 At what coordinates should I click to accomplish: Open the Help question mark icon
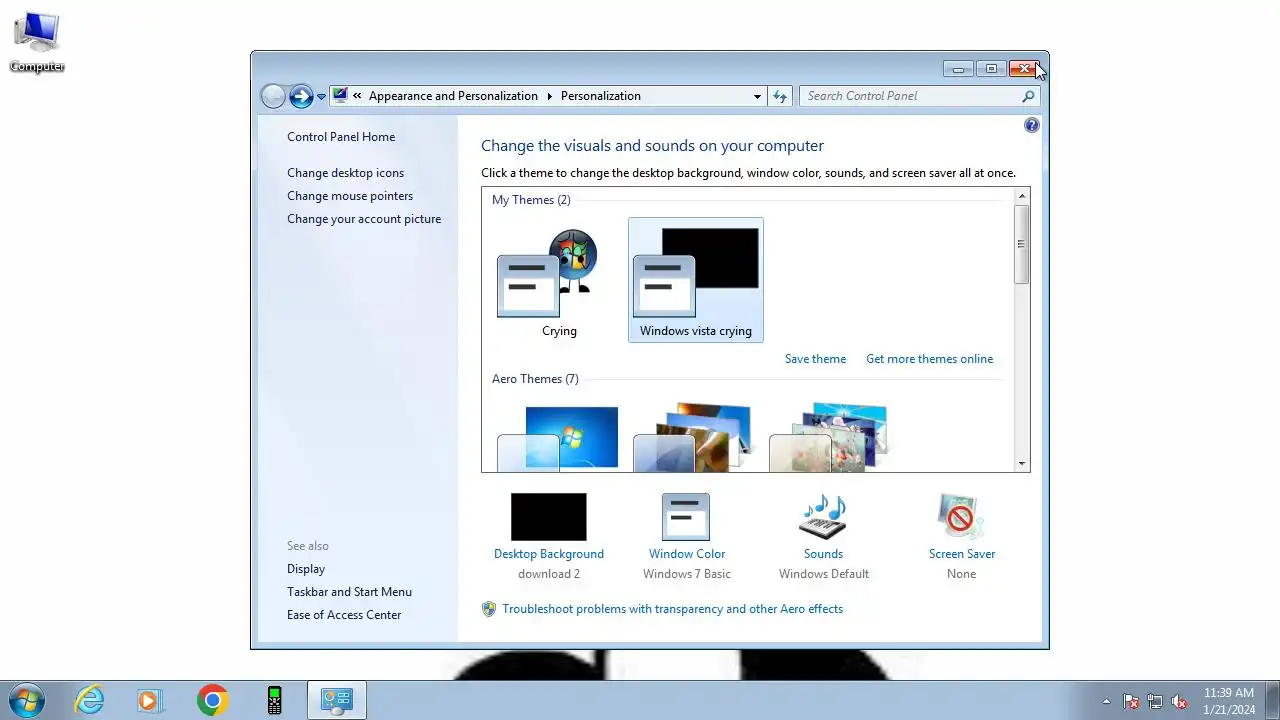1032,125
